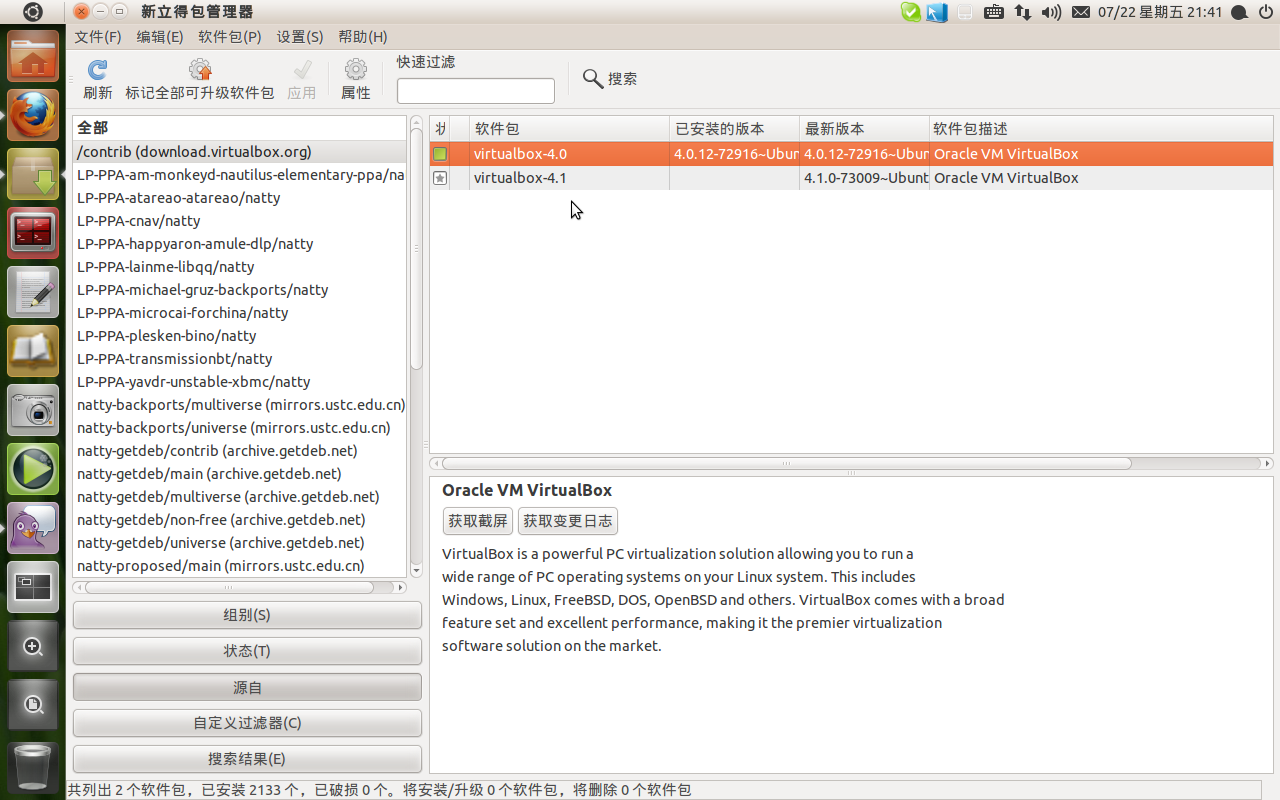Launch the green play media player icon
The image size is (1280, 800).
point(33,469)
